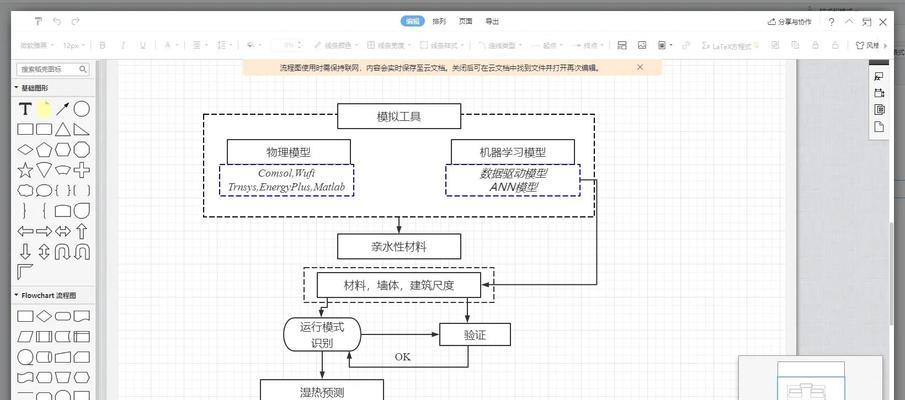
Task: Click the page icon in right sidebar
Action: pyautogui.click(x=879, y=127)
